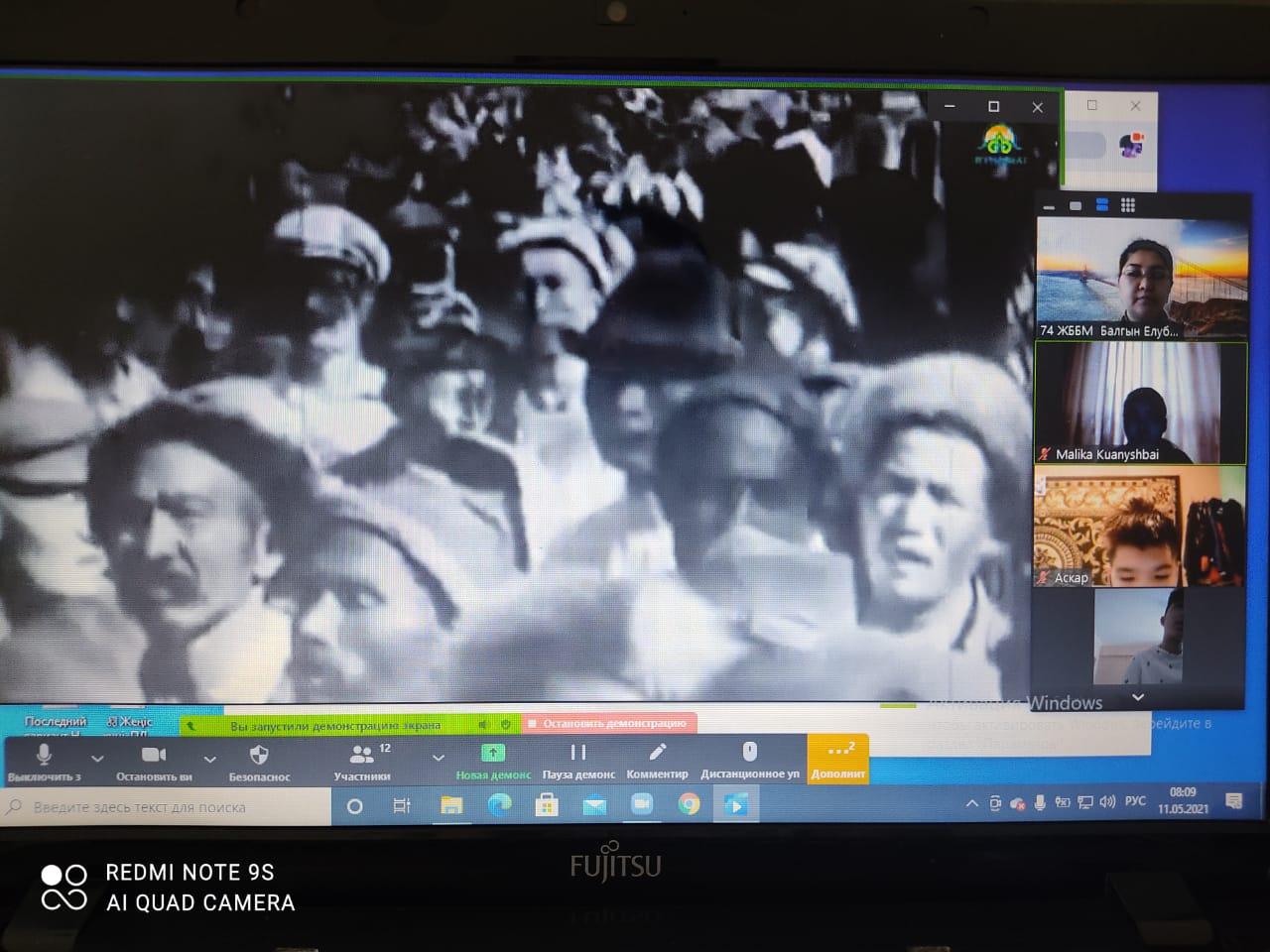The width and height of the screenshot is (1270, 952).
Task: Expand options arrow beside Participants
Action: click(438, 759)
